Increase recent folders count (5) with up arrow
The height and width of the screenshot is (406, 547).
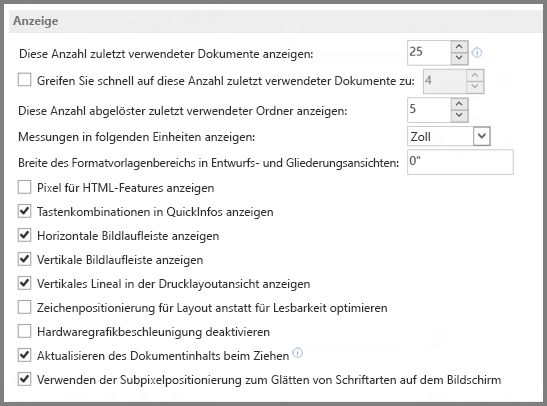click(x=459, y=104)
